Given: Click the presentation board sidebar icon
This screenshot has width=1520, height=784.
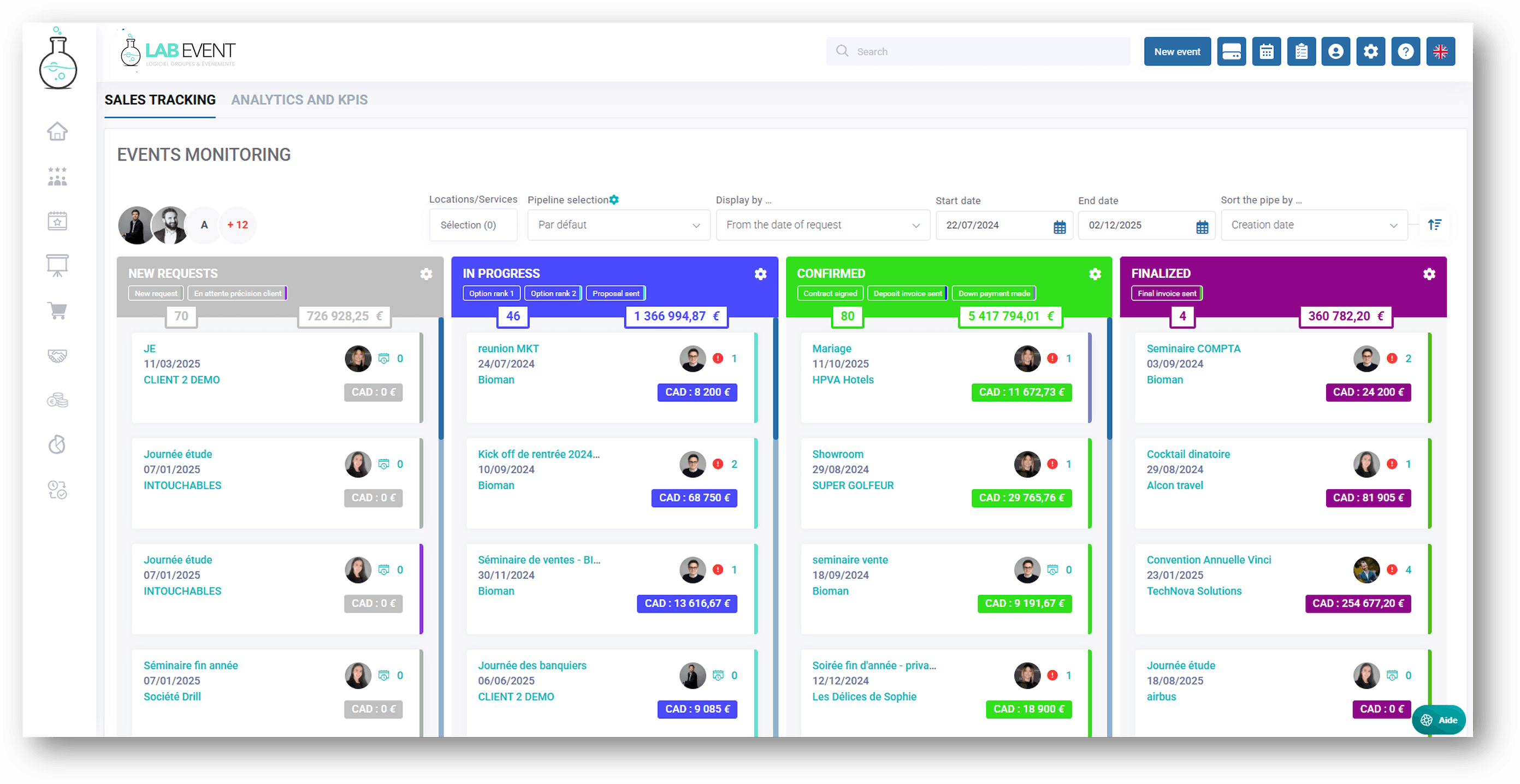Looking at the screenshot, I should [57, 265].
